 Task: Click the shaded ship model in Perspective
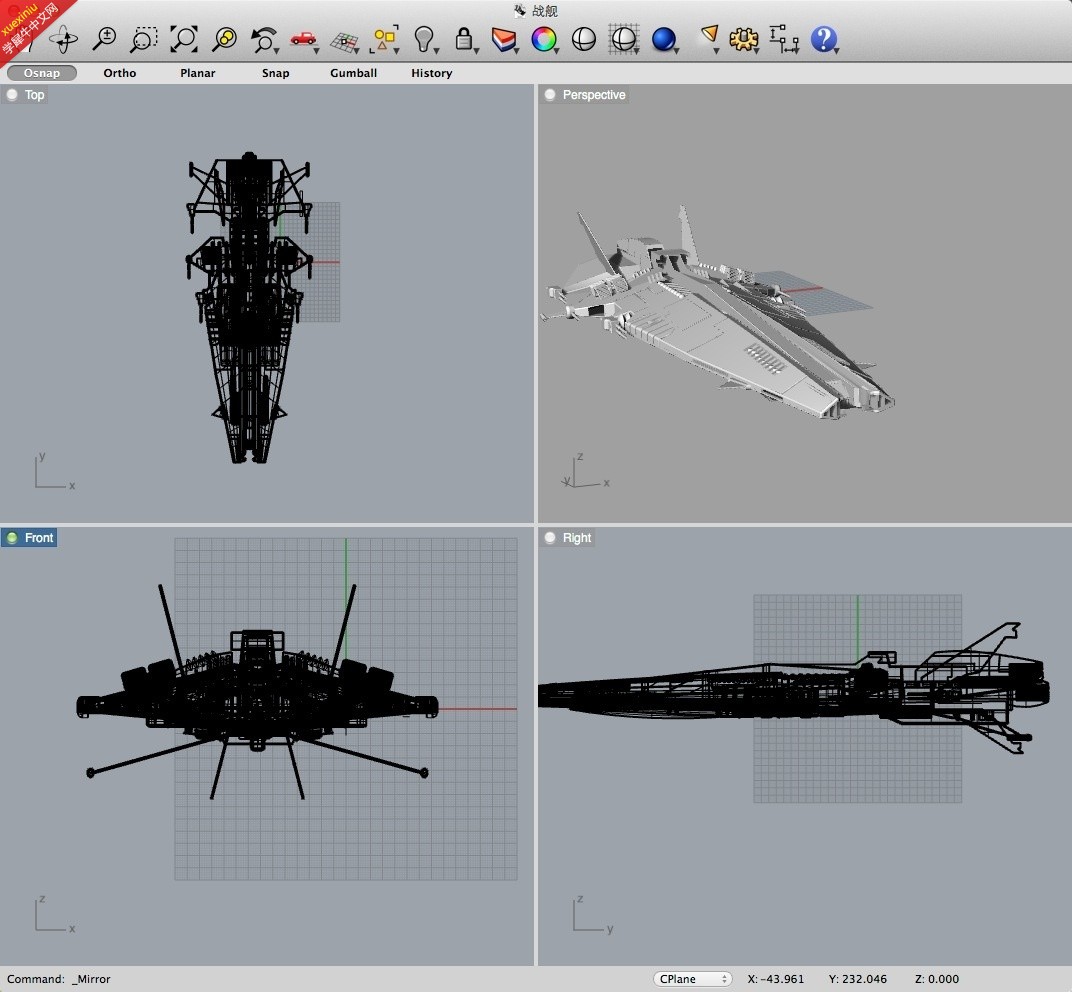pos(718,314)
